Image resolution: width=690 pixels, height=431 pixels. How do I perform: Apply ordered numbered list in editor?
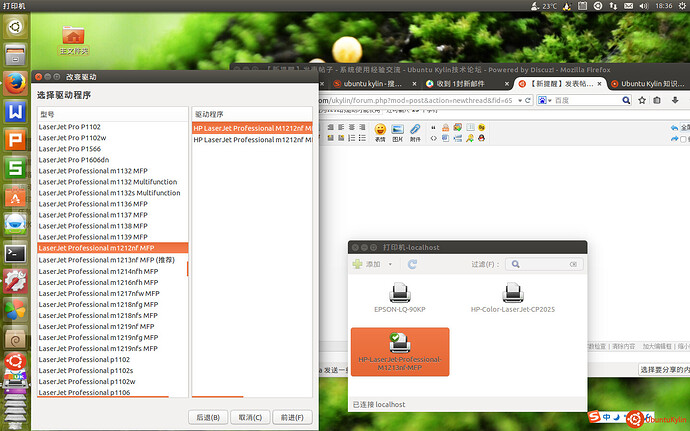352,138
